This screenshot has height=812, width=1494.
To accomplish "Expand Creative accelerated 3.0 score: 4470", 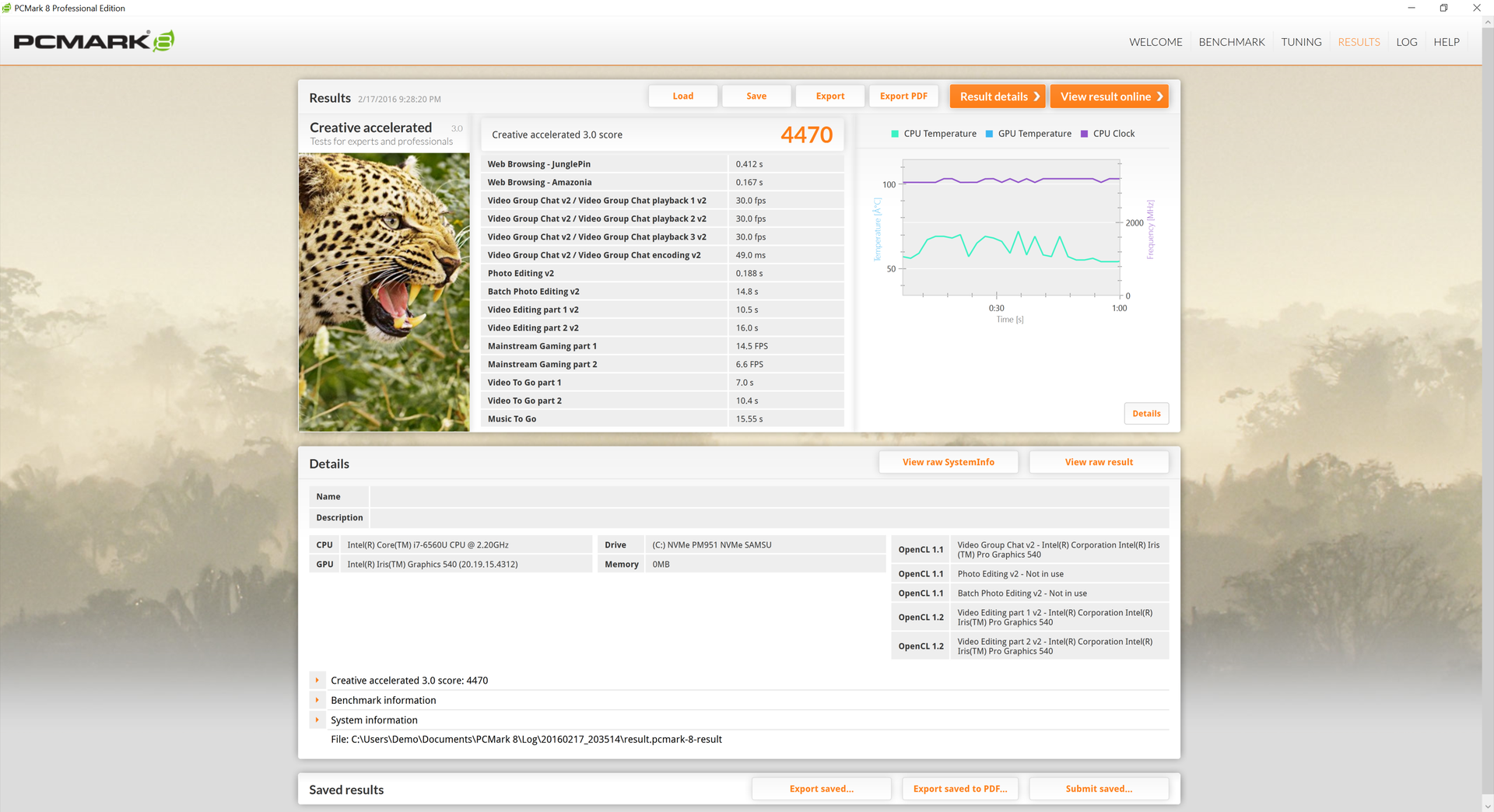I will [317, 681].
